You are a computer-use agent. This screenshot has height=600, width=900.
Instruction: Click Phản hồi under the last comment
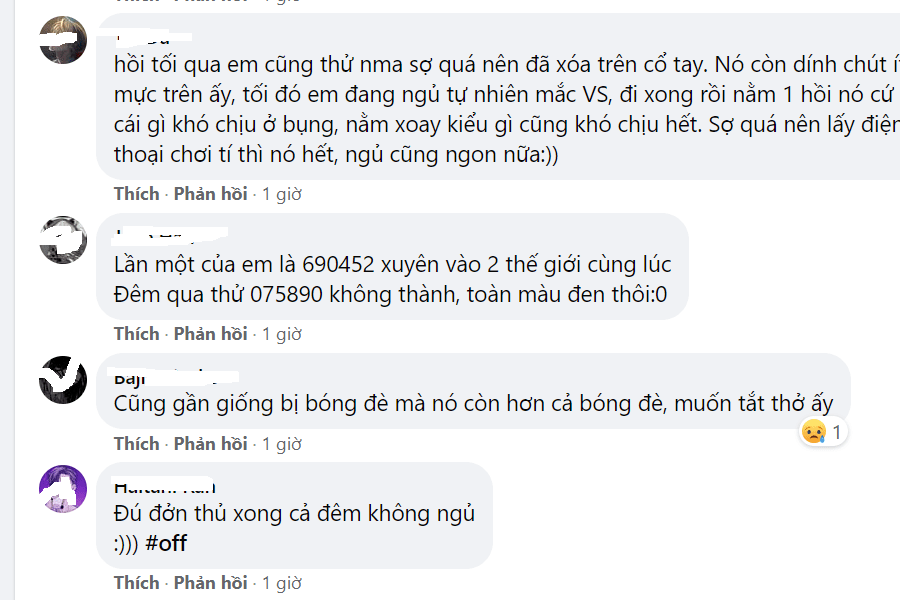[210, 581]
